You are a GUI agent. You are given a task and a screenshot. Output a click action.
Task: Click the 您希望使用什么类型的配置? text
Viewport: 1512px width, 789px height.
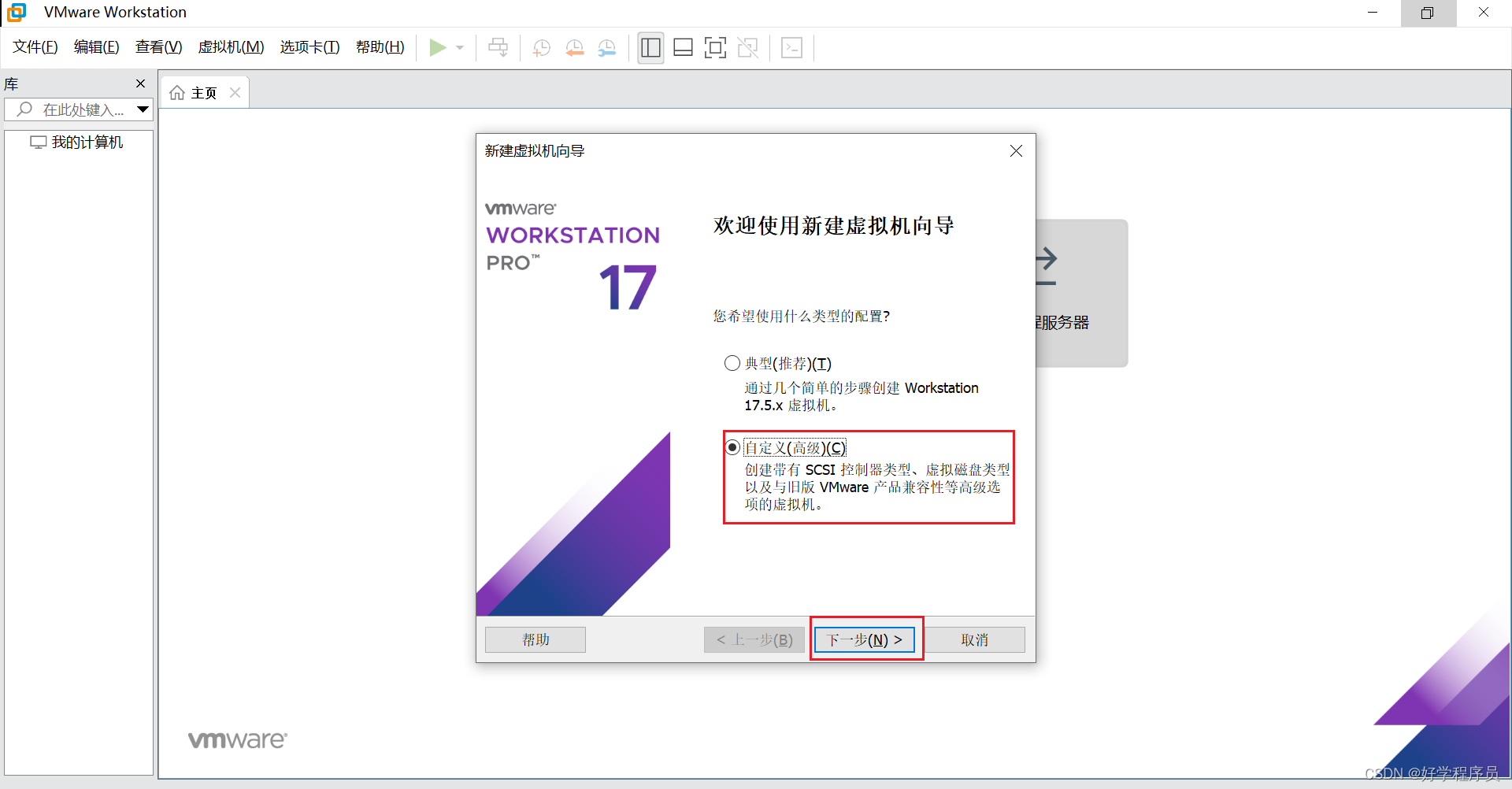(802, 316)
